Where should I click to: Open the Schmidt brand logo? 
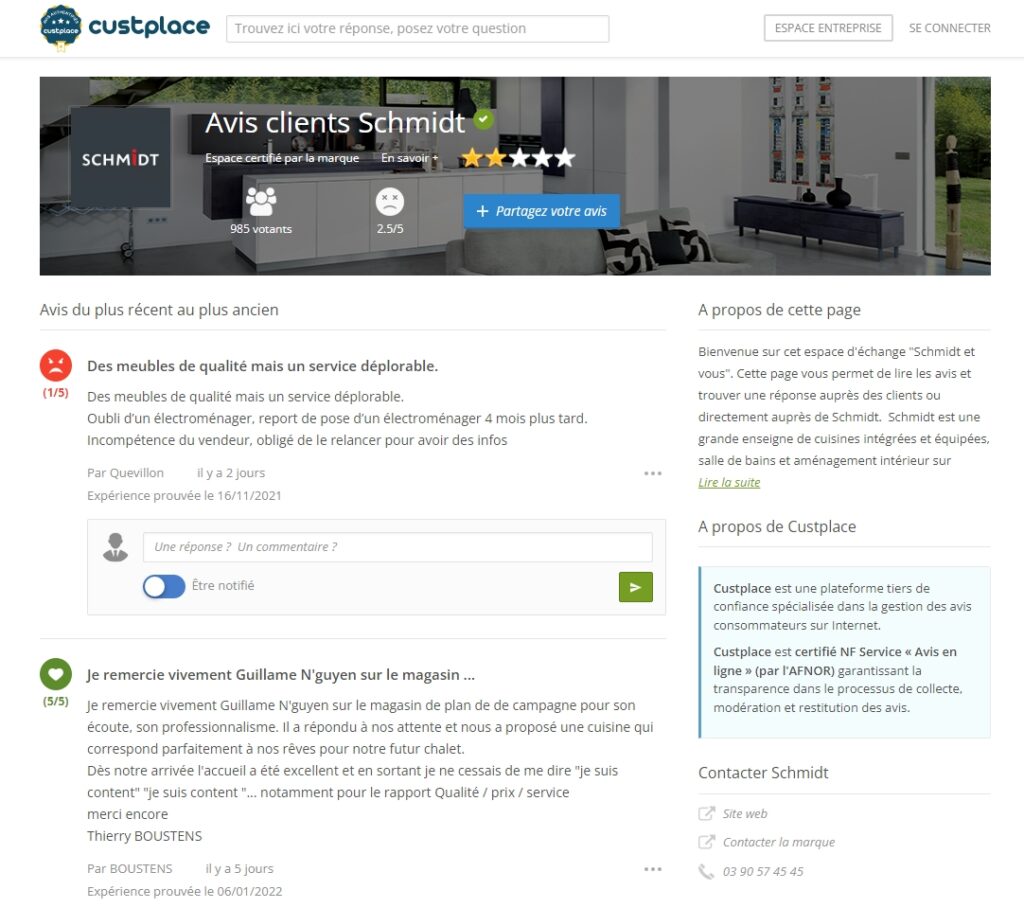point(120,158)
